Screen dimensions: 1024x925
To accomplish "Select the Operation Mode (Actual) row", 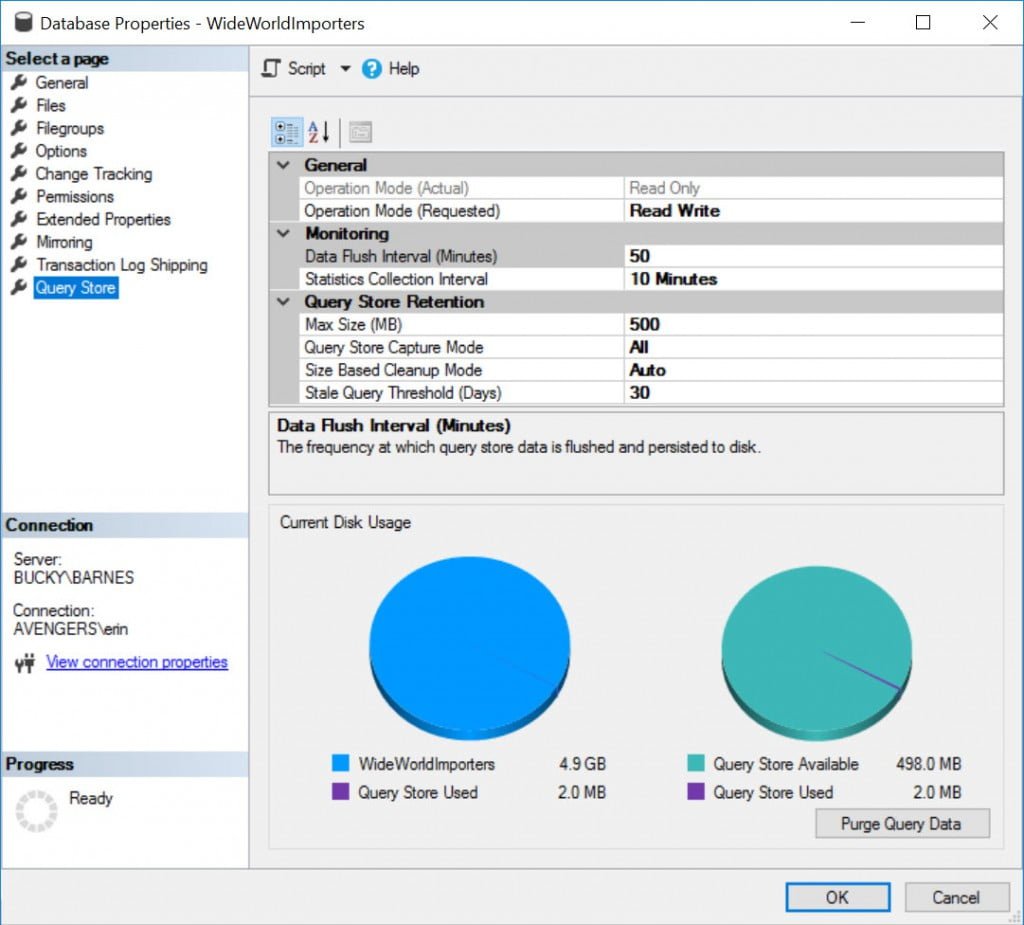I will [x=651, y=188].
